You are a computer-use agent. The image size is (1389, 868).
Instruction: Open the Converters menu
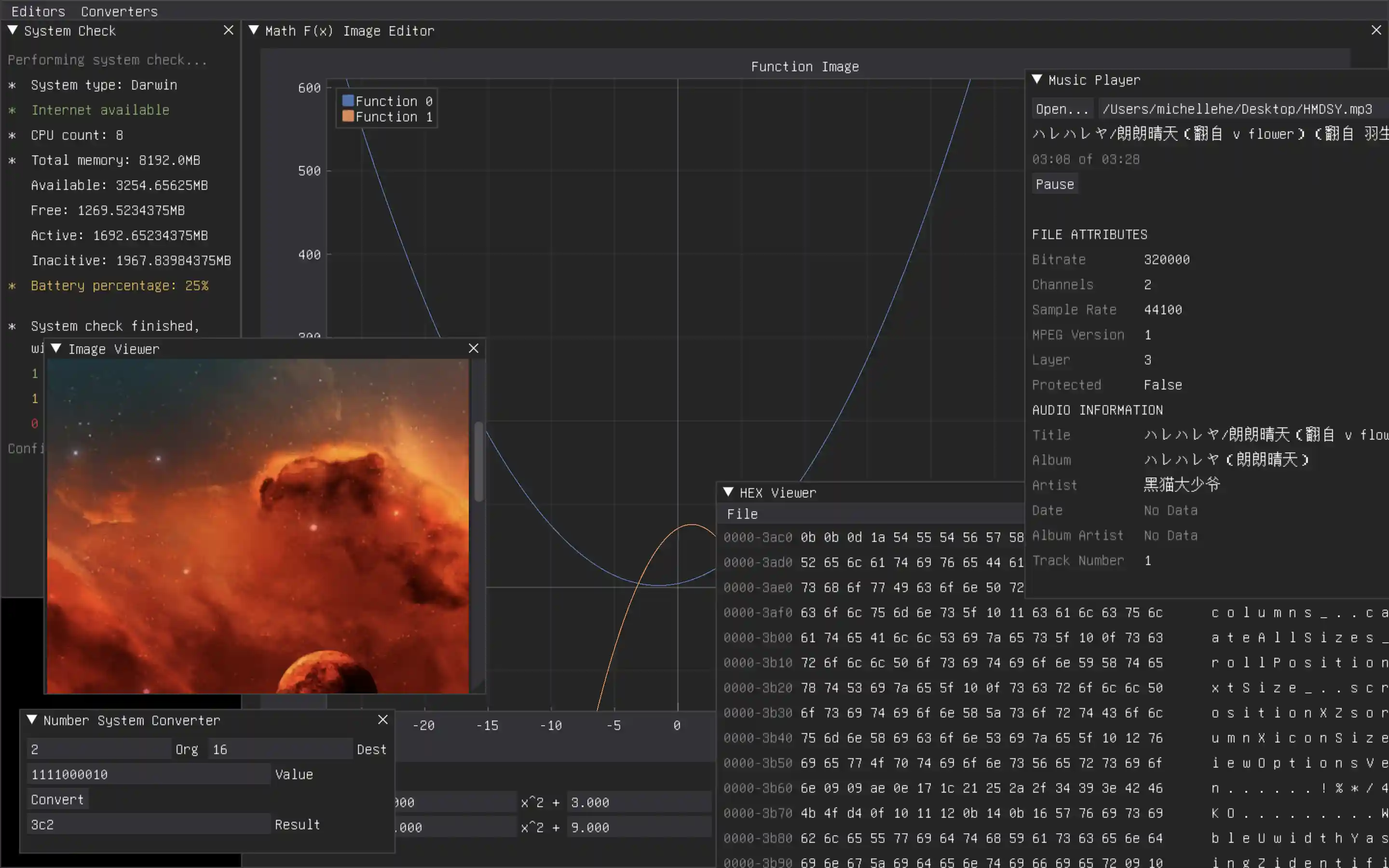point(119,11)
